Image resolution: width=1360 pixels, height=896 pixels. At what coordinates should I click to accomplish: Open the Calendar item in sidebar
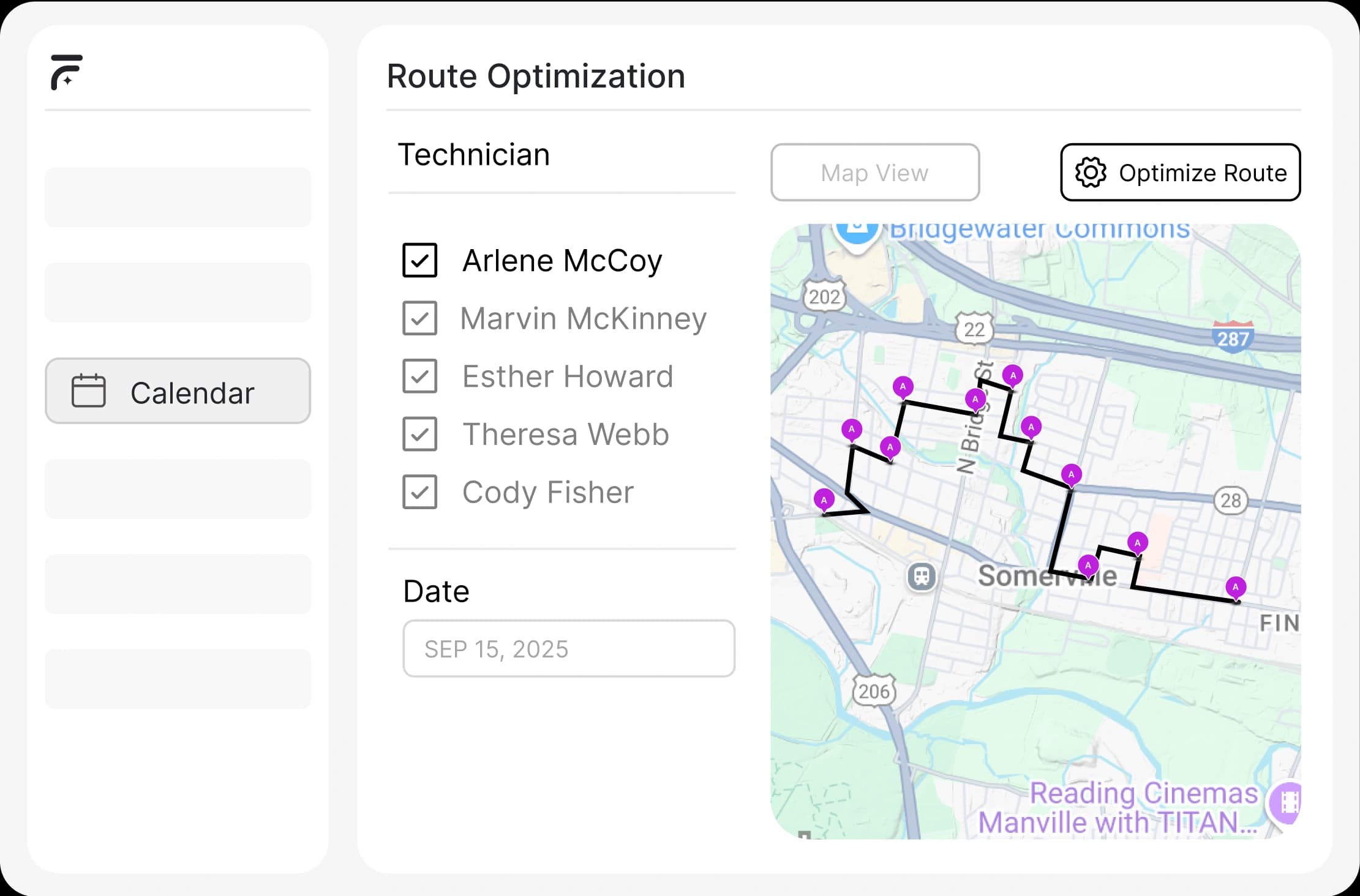(178, 391)
